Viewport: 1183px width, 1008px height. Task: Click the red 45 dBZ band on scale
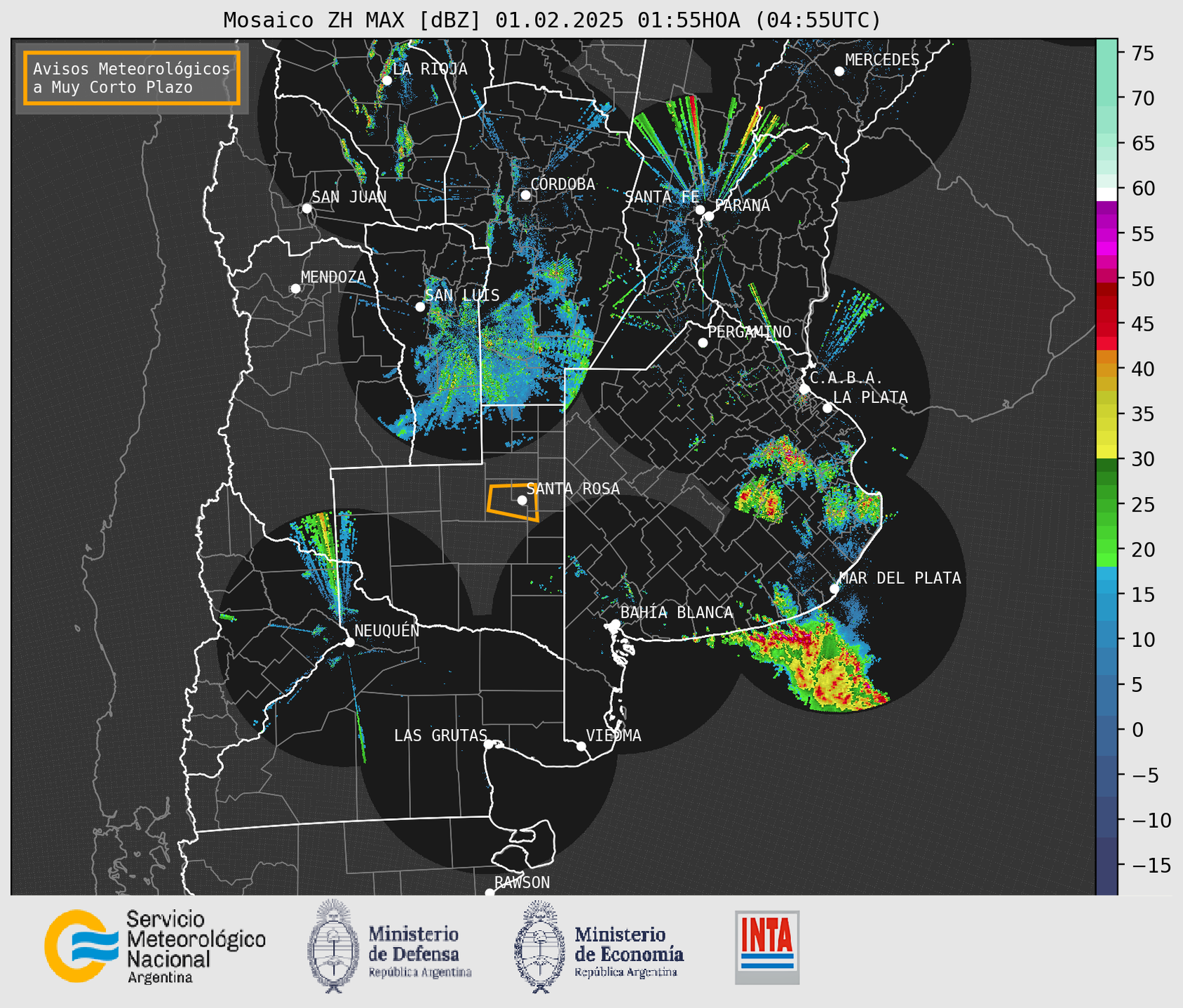[x=1107, y=325]
